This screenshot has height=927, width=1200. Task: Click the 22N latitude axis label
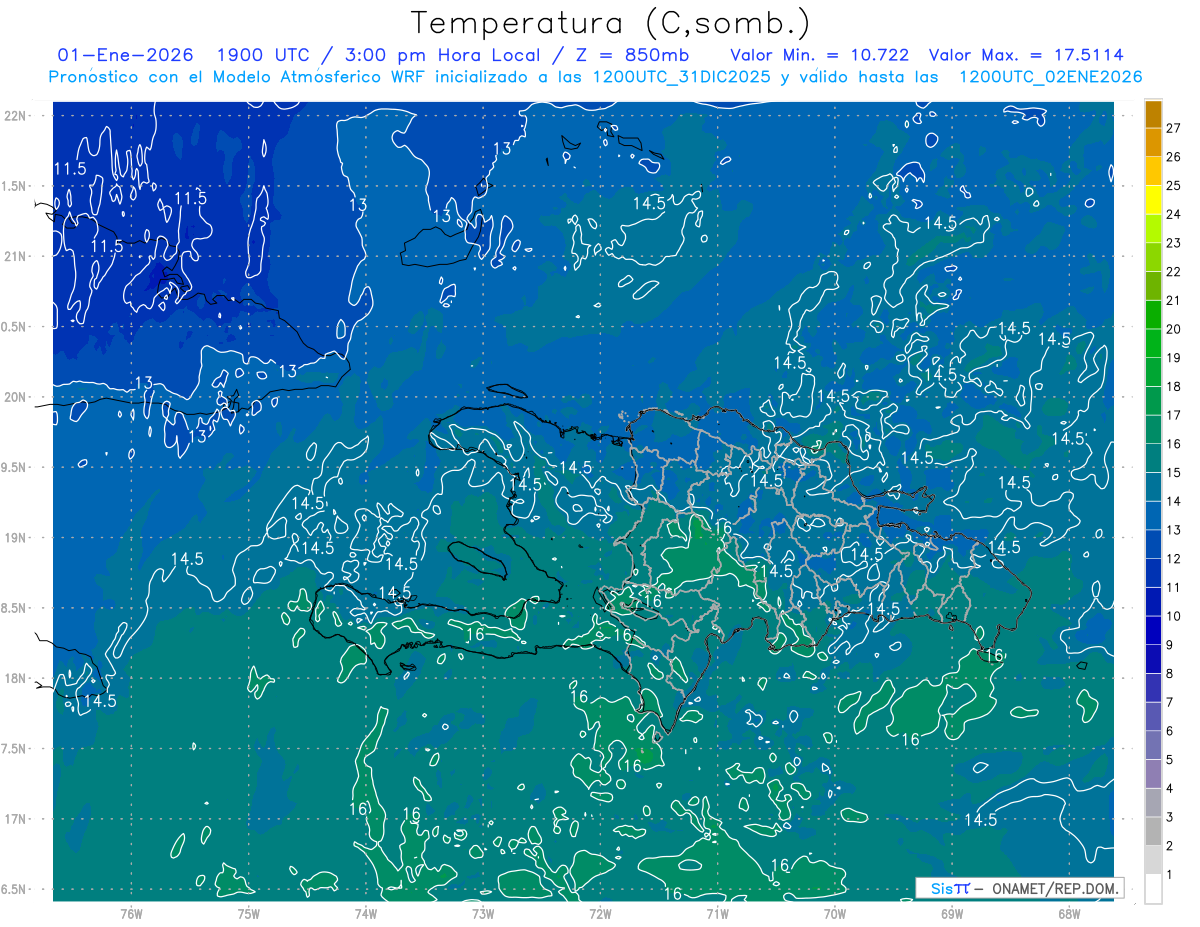[x=15, y=116]
